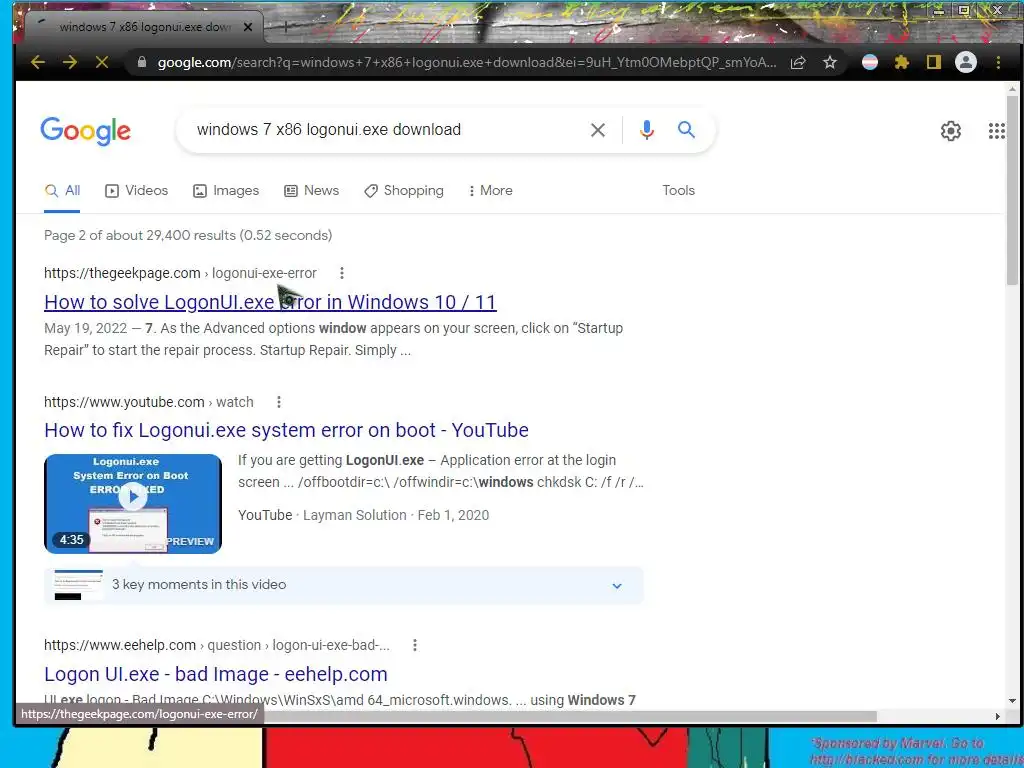Open 'How to fix Logonui.exe system error' link
This screenshot has height=768, width=1024.
(x=286, y=430)
